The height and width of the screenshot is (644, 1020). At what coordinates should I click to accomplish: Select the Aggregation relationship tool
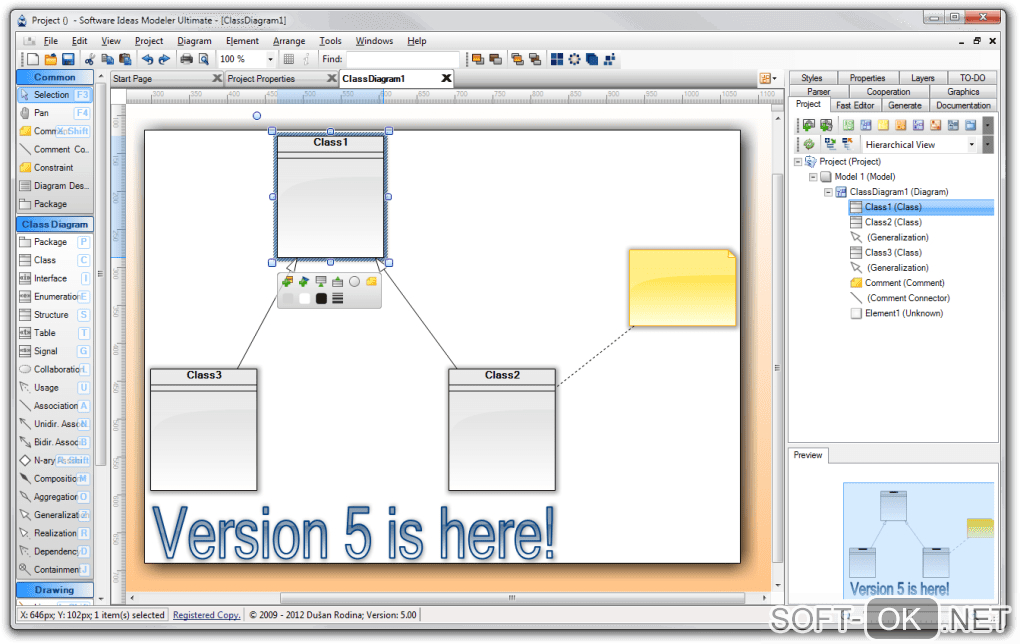[55, 496]
